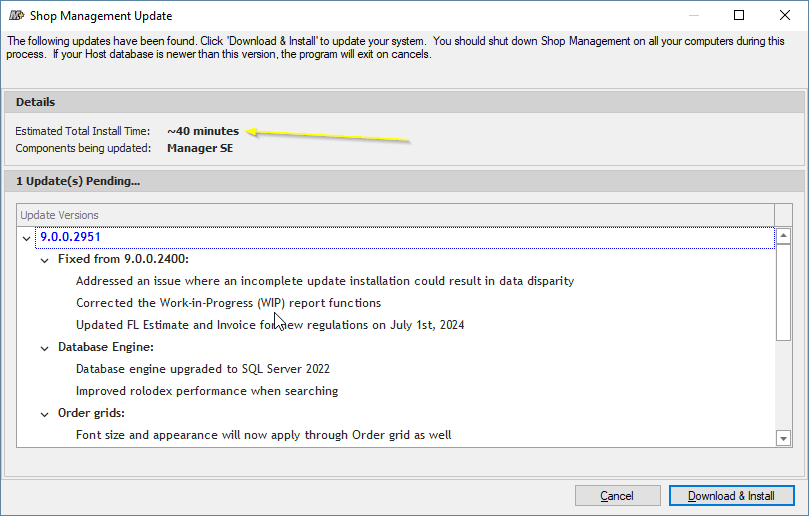Select 'Database engine upgraded to SQL Server 2022'
The height and width of the screenshot is (516, 809).
pyautogui.click(x=203, y=369)
